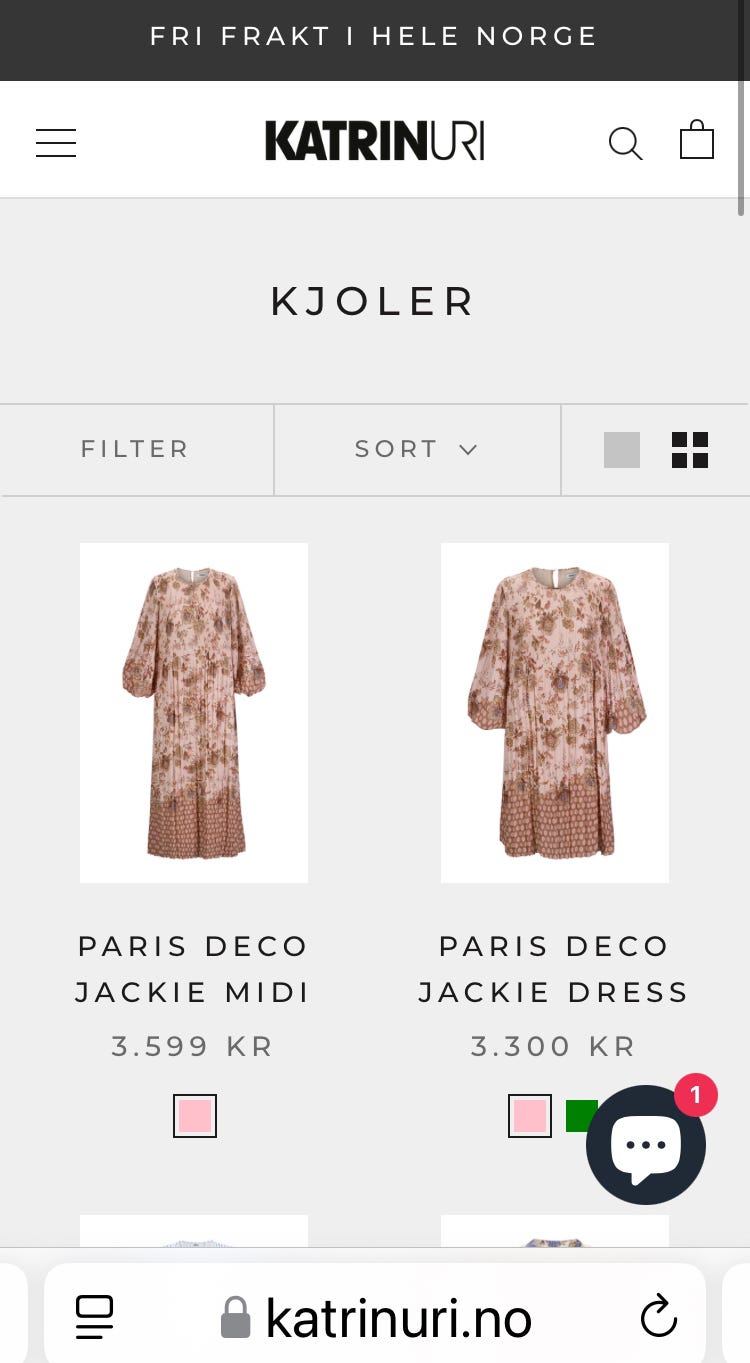
Task: Open the Filter panel
Action: pyautogui.click(x=135, y=449)
